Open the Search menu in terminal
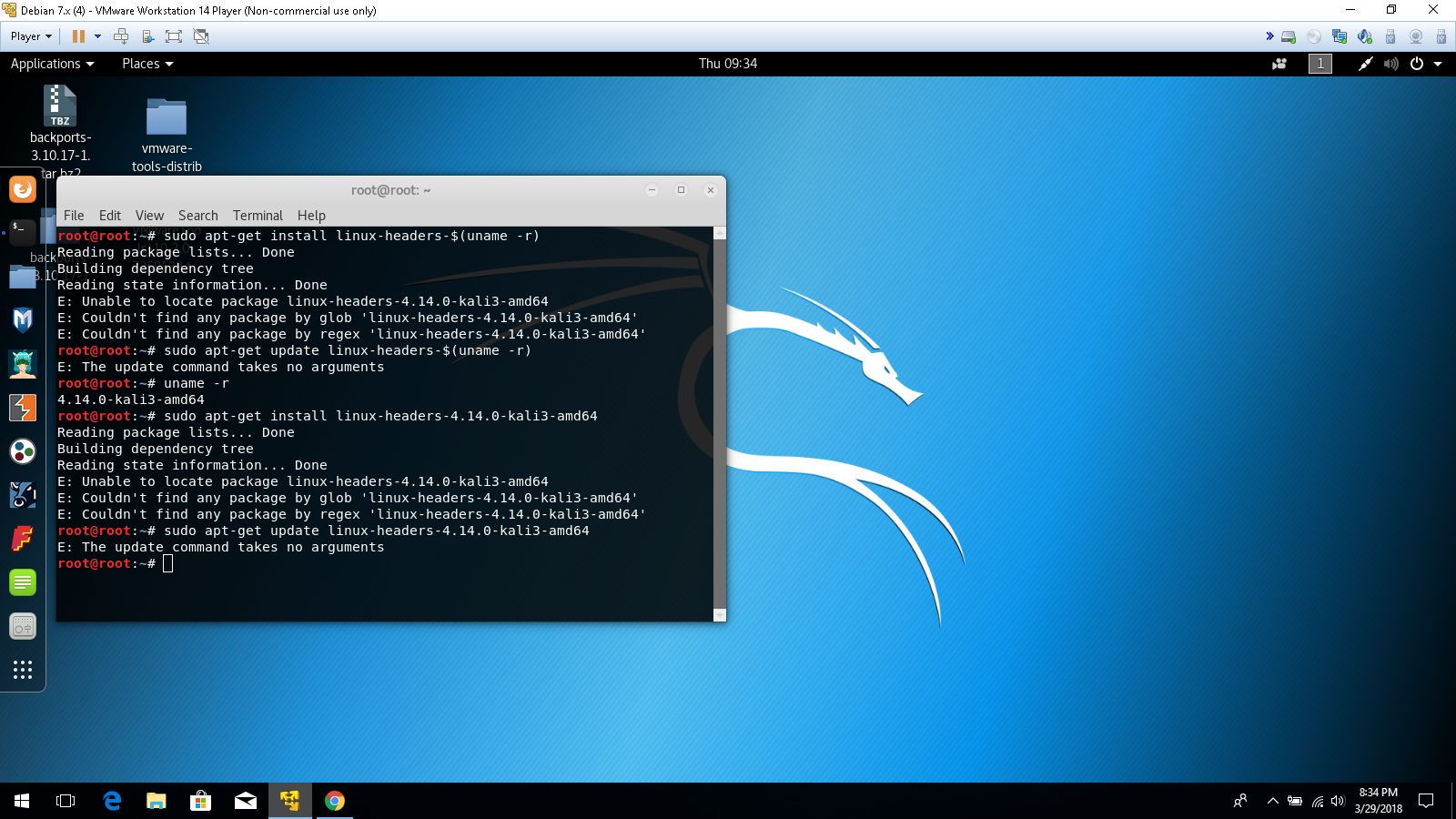Image resolution: width=1456 pixels, height=819 pixels. pyautogui.click(x=197, y=216)
